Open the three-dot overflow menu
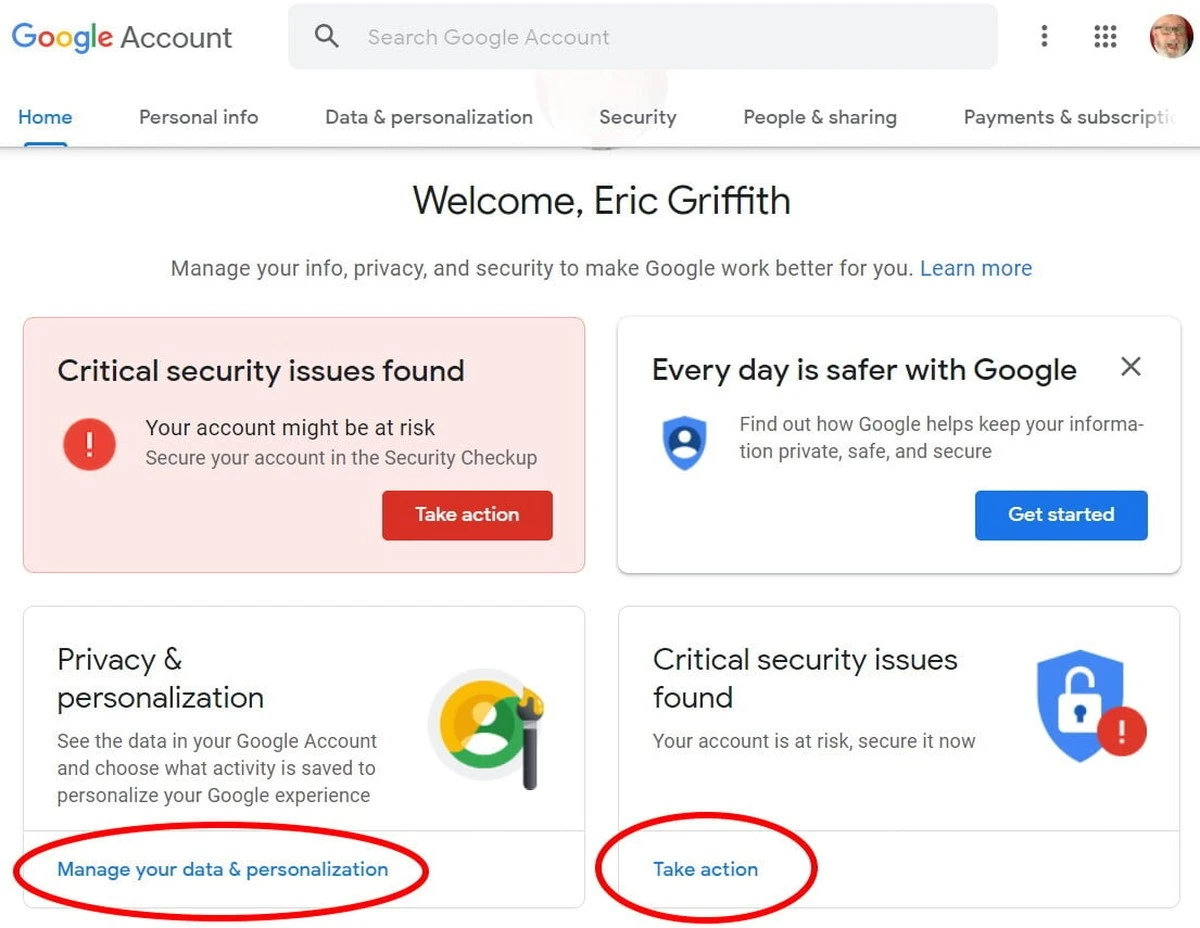1200x928 pixels. click(1044, 36)
